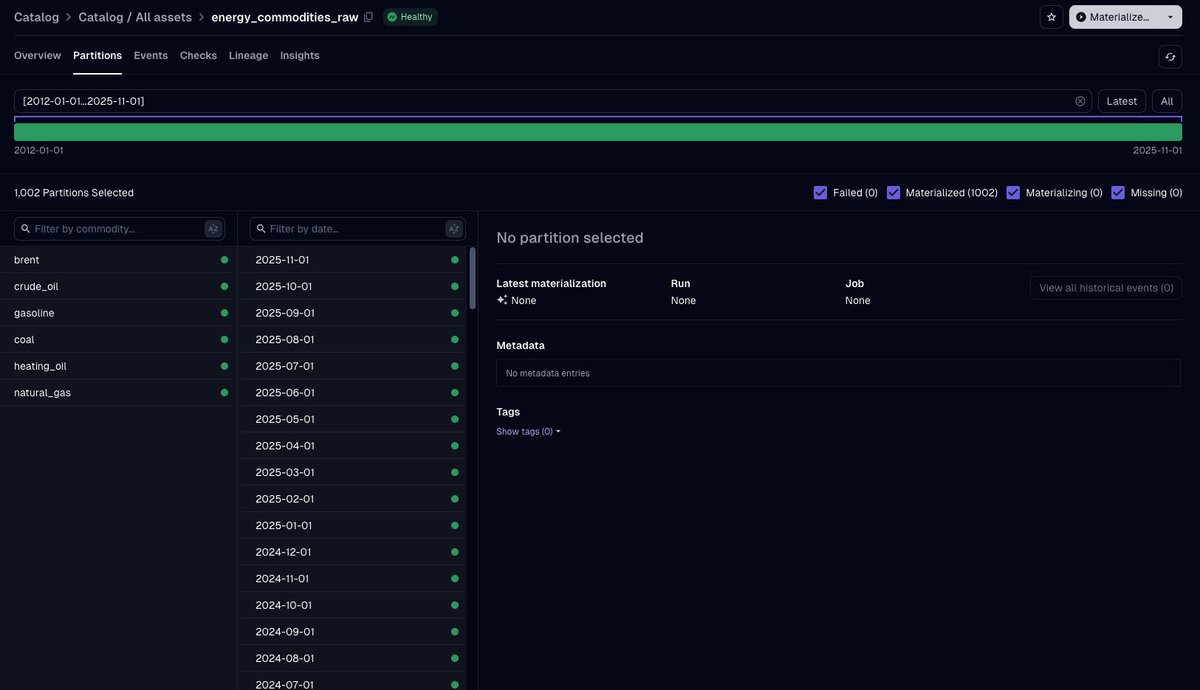Viewport: 1200px width, 690px height.
Task: Click the status dot of natural_gas
Action: (x=224, y=393)
